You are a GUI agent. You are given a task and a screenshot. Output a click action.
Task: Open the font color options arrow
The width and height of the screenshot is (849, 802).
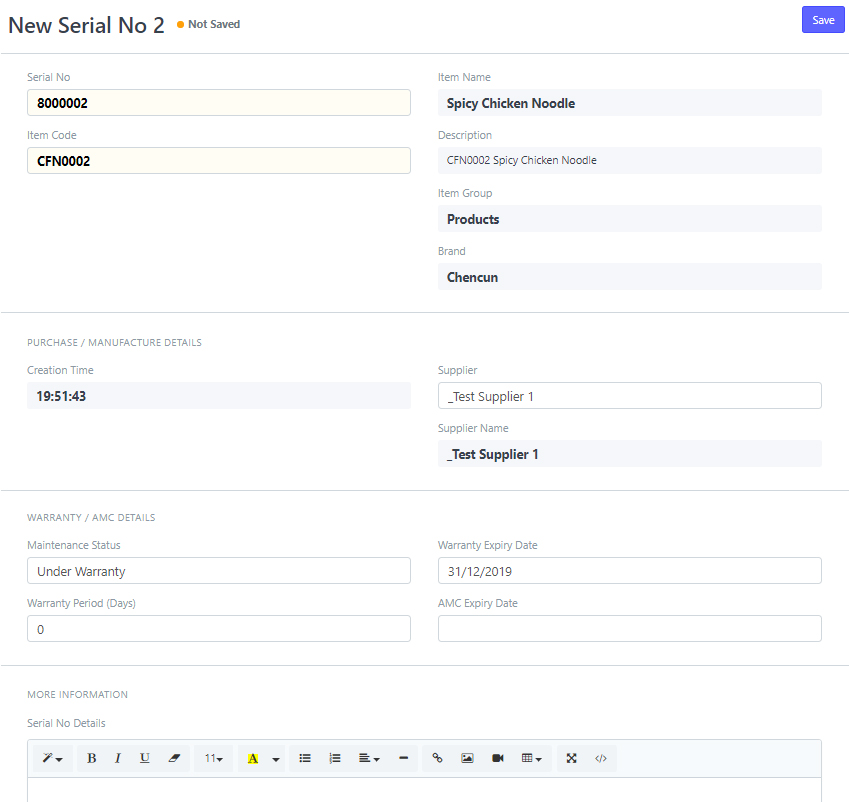tap(276, 758)
